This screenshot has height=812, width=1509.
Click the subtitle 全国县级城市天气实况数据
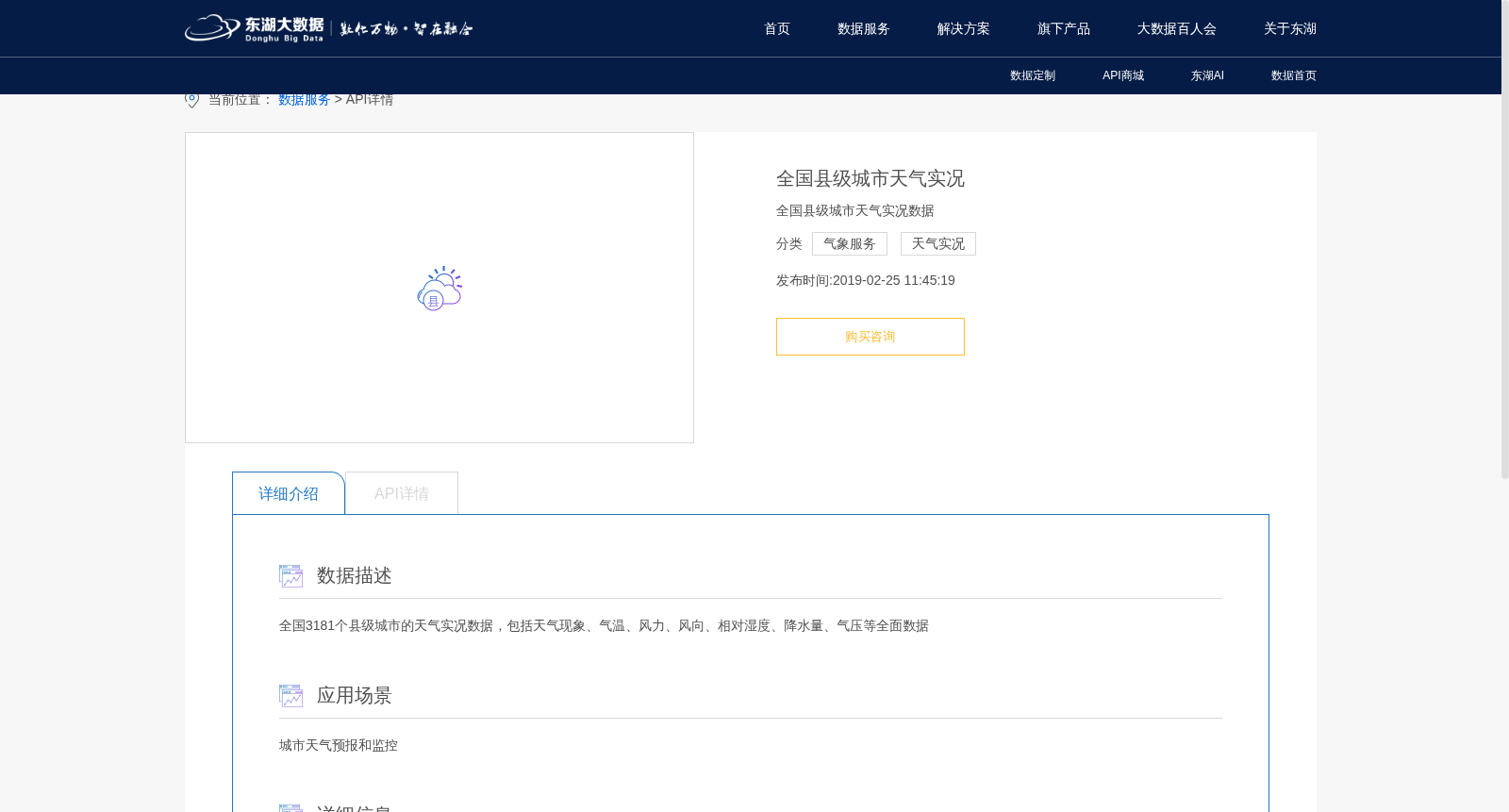click(855, 210)
